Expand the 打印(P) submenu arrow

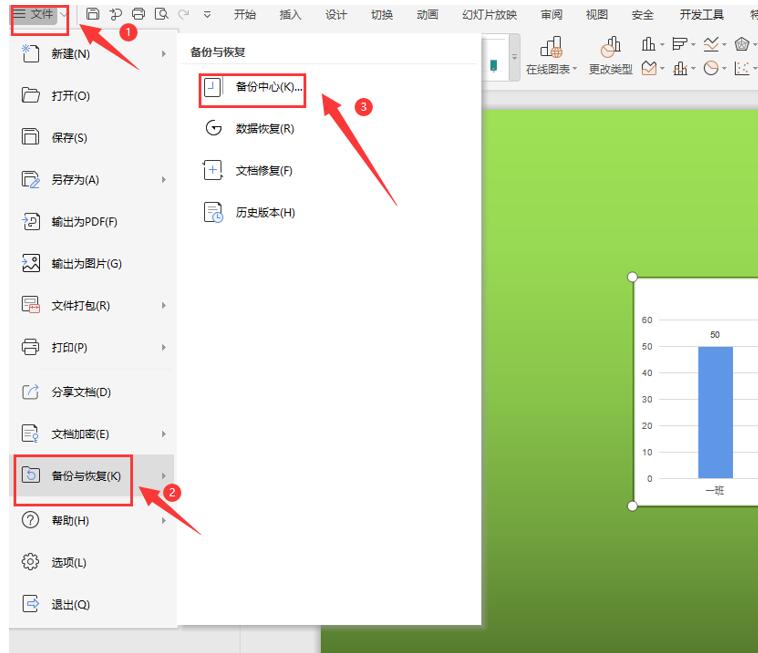(x=163, y=348)
